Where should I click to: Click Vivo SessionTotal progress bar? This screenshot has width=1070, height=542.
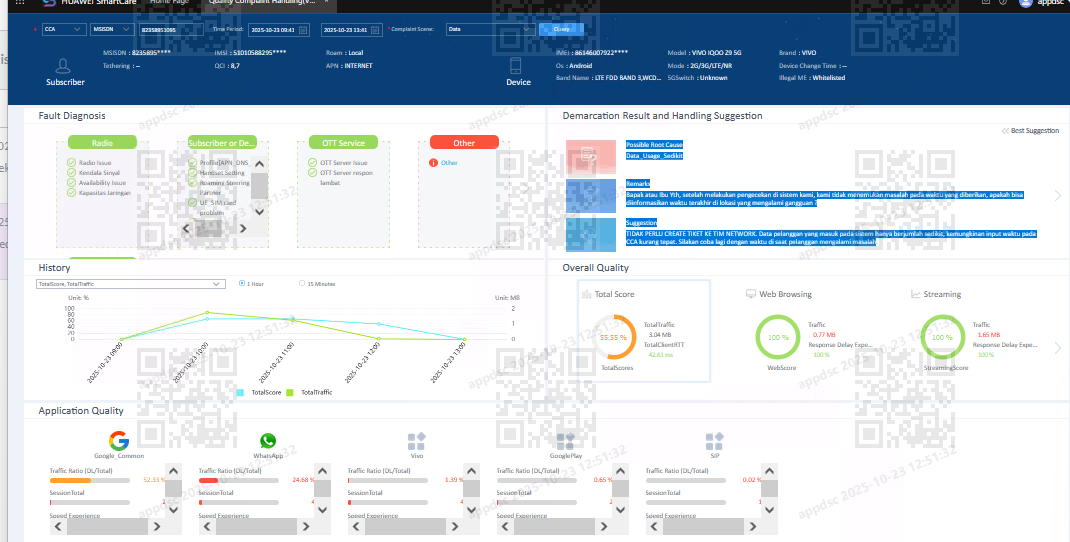[x=387, y=502]
